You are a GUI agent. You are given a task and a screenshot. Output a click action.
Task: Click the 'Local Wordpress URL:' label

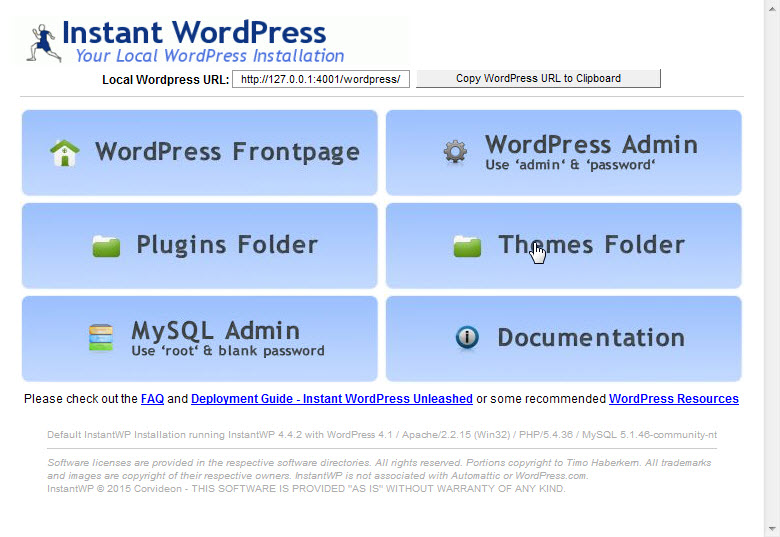tap(165, 80)
